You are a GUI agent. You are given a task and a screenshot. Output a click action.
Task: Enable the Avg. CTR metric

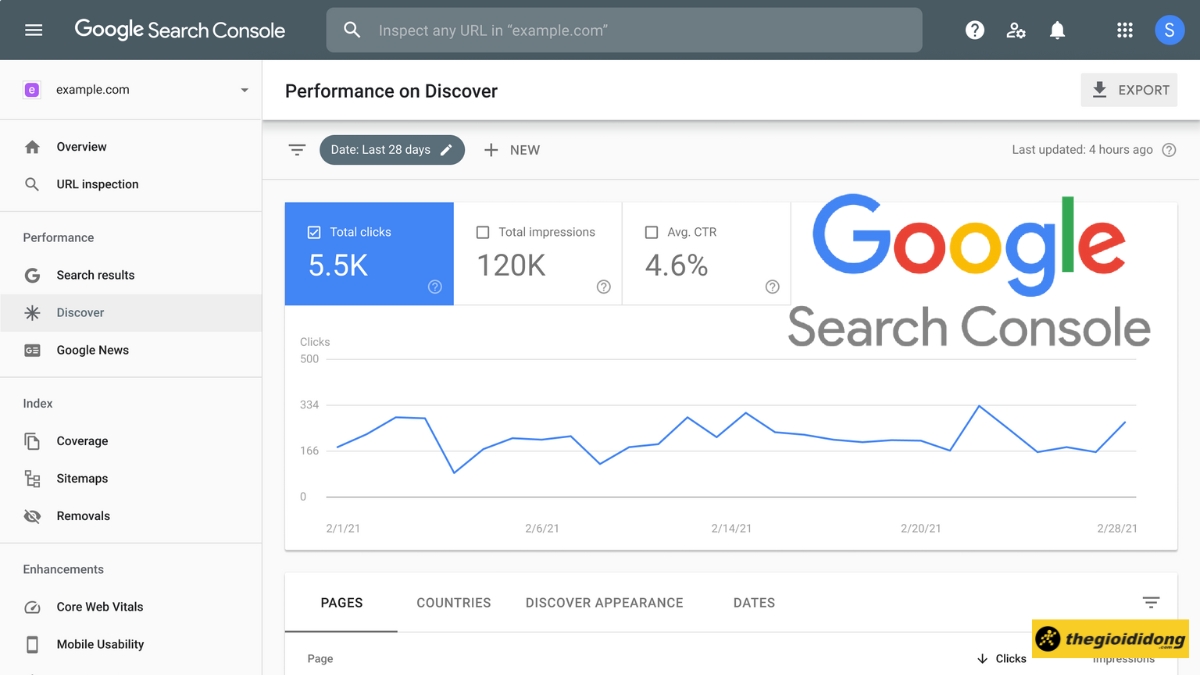coord(653,231)
